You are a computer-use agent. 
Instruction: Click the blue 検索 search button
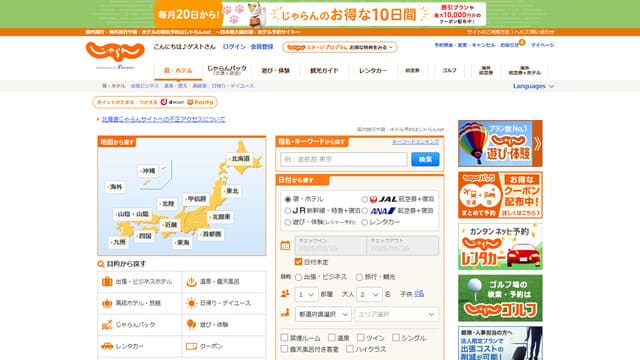click(425, 159)
